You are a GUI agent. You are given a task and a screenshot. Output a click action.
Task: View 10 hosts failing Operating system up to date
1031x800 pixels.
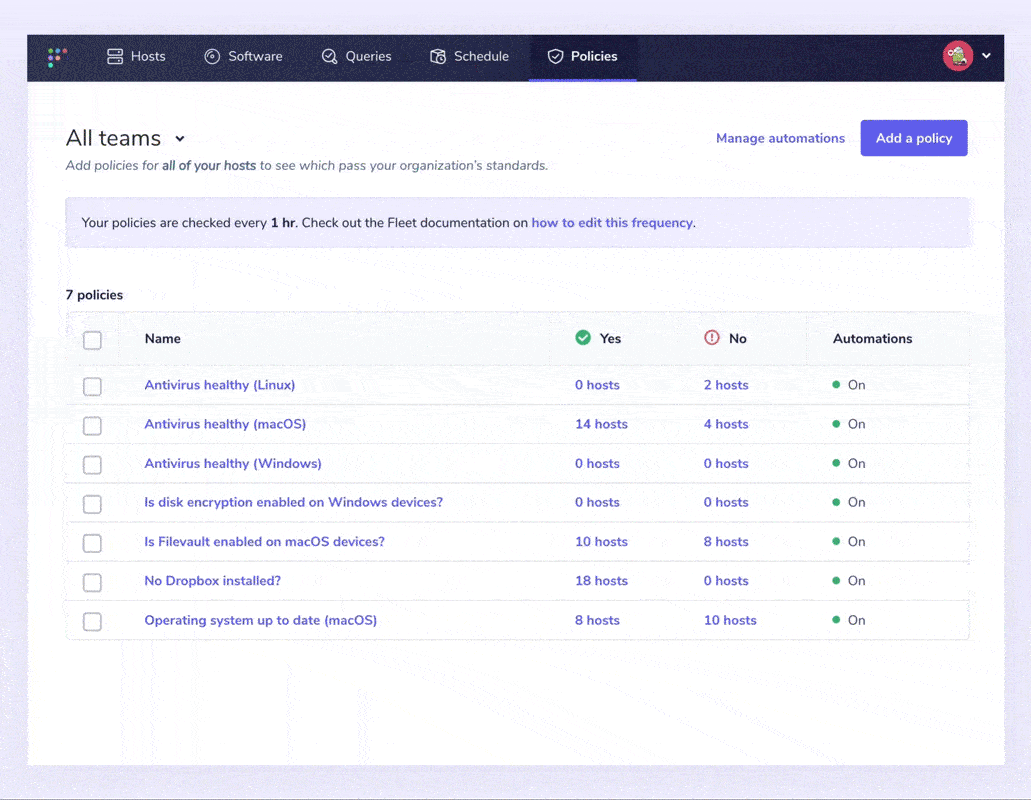click(x=730, y=621)
